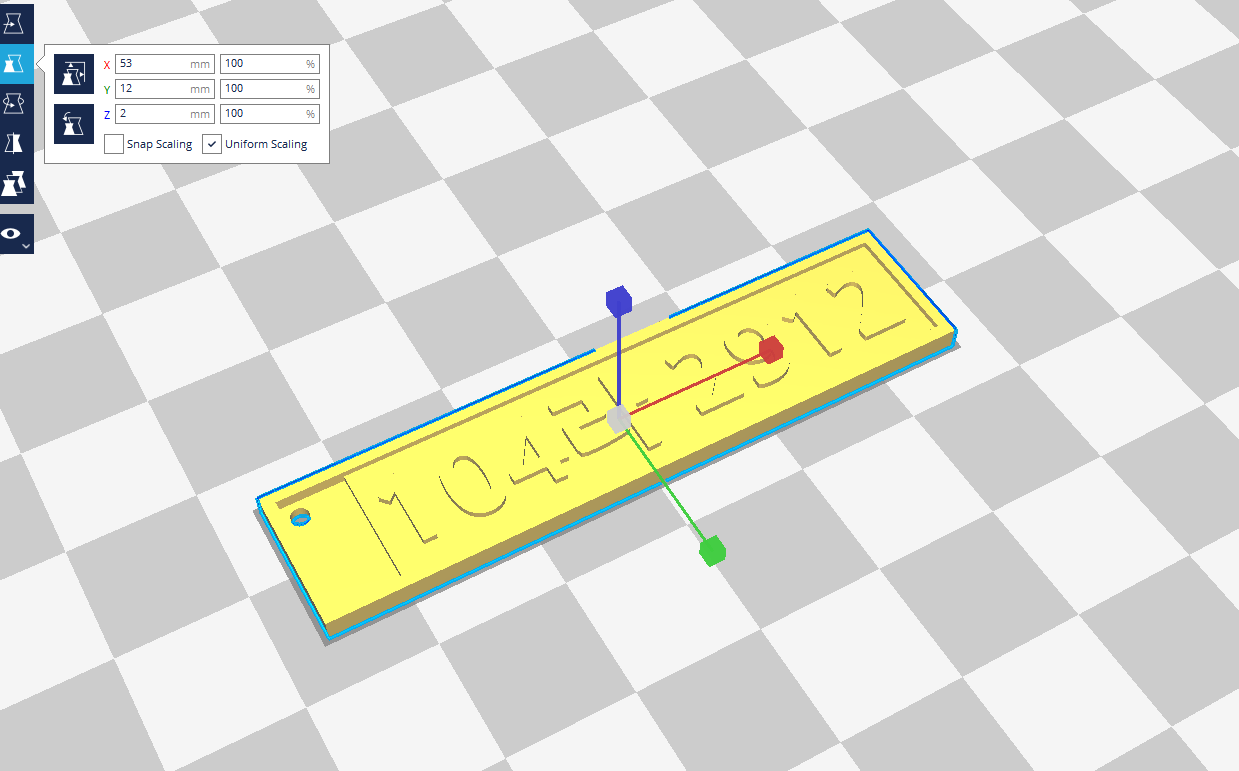
Task: Click the red X-axis scale handle
Action: (770, 350)
